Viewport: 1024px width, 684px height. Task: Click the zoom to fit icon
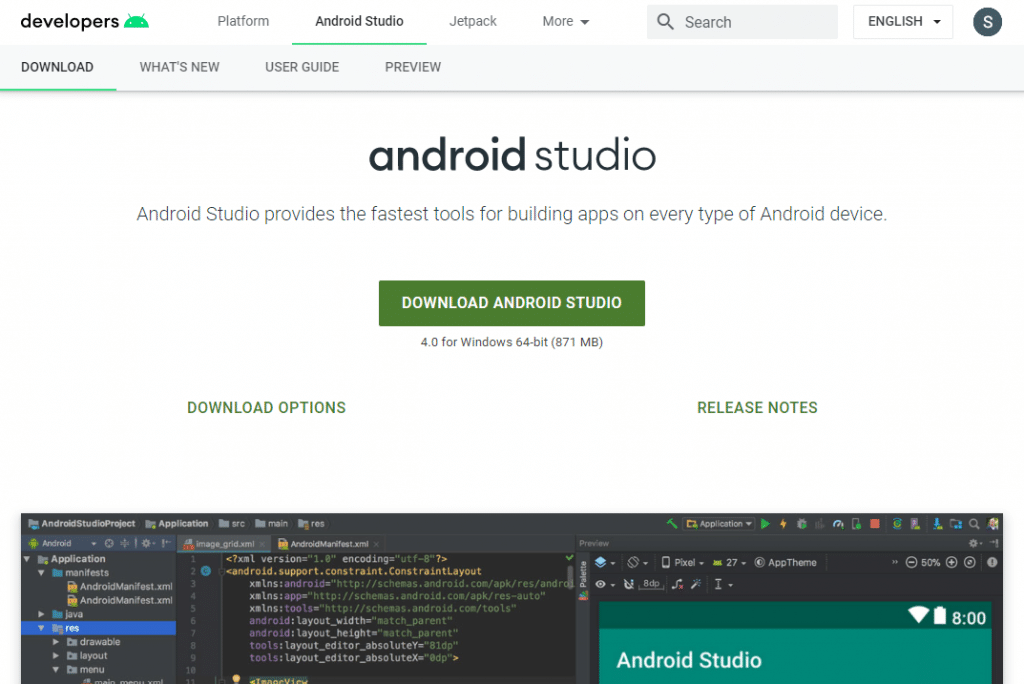pyautogui.click(x=970, y=562)
